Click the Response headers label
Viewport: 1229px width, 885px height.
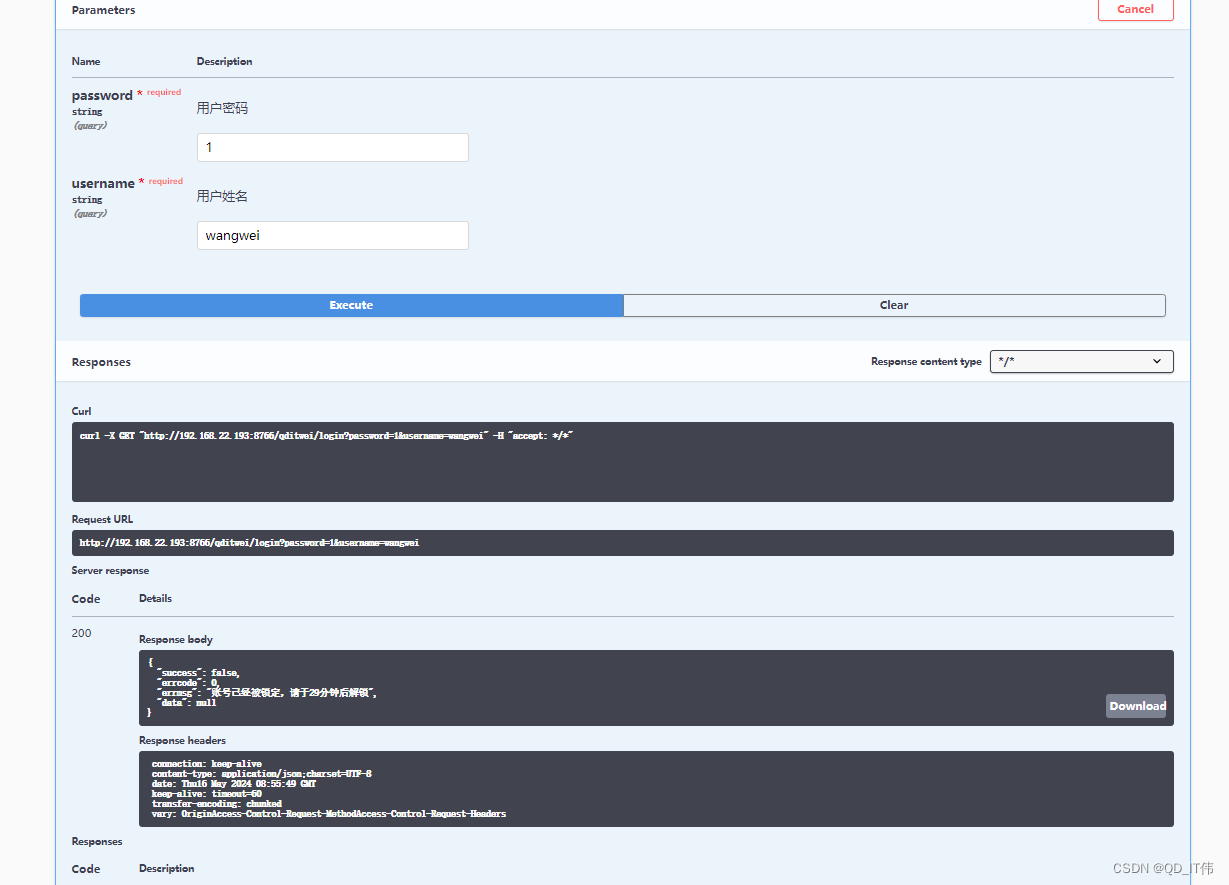click(x=182, y=741)
